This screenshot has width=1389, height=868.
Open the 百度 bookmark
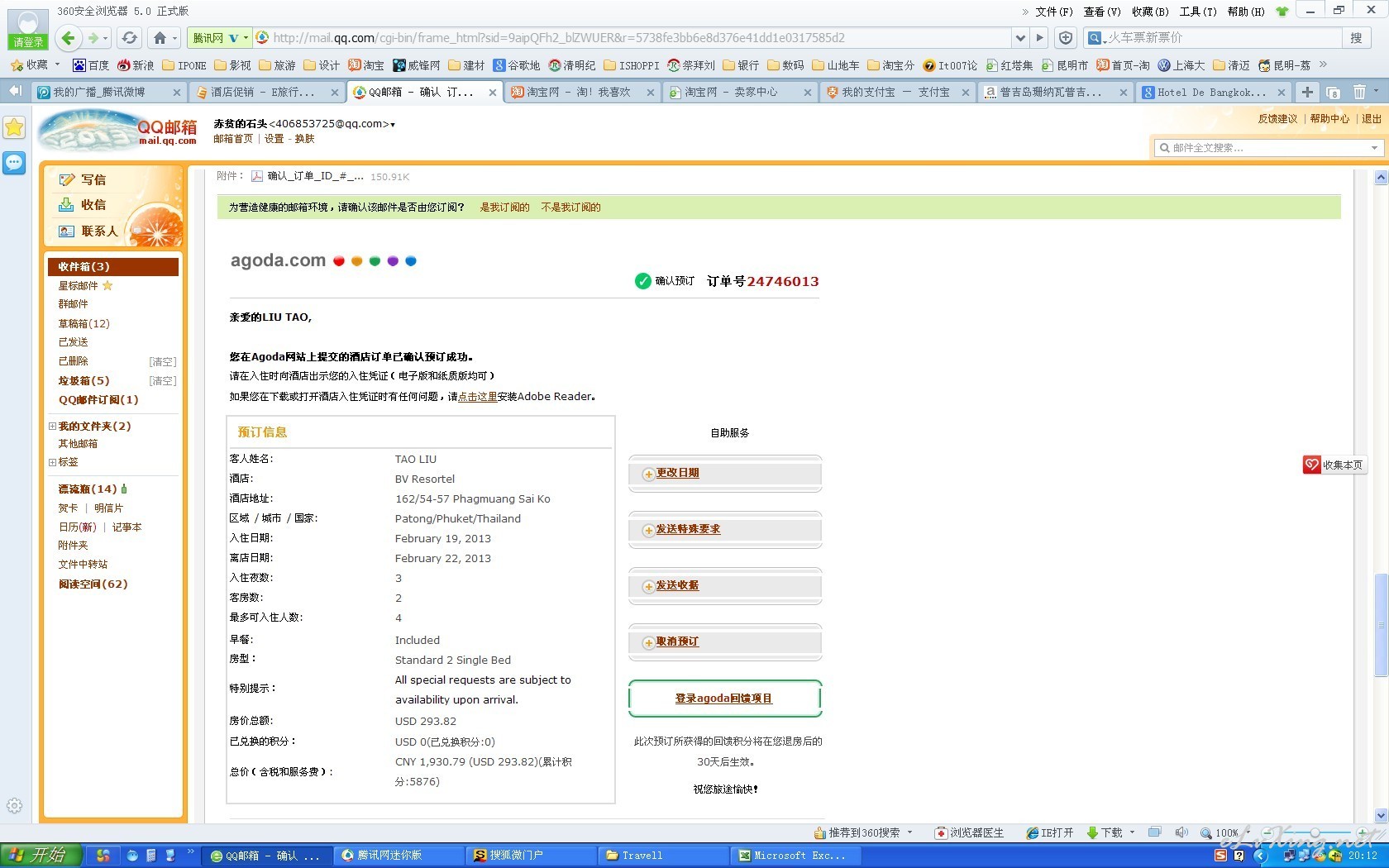(91, 64)
